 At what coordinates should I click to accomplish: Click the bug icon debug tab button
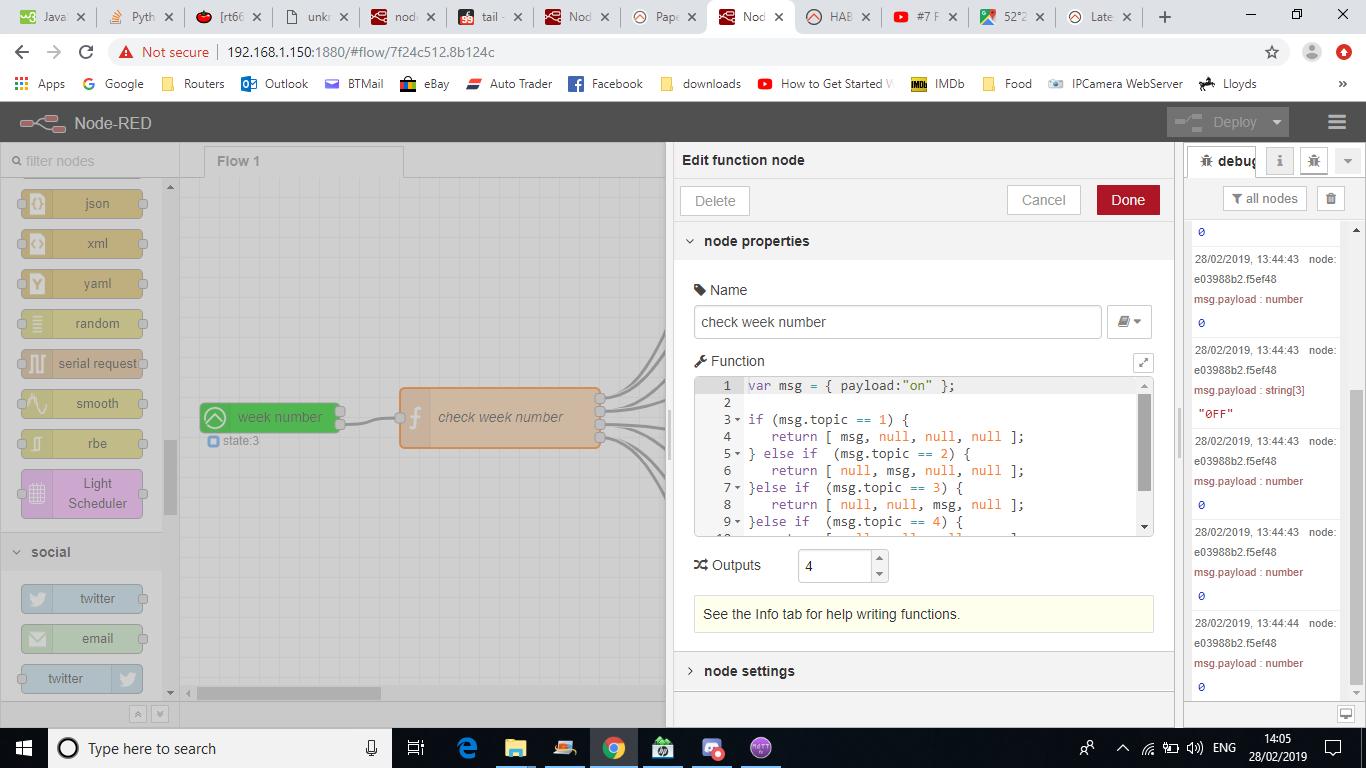click(x=1314, y=161)
